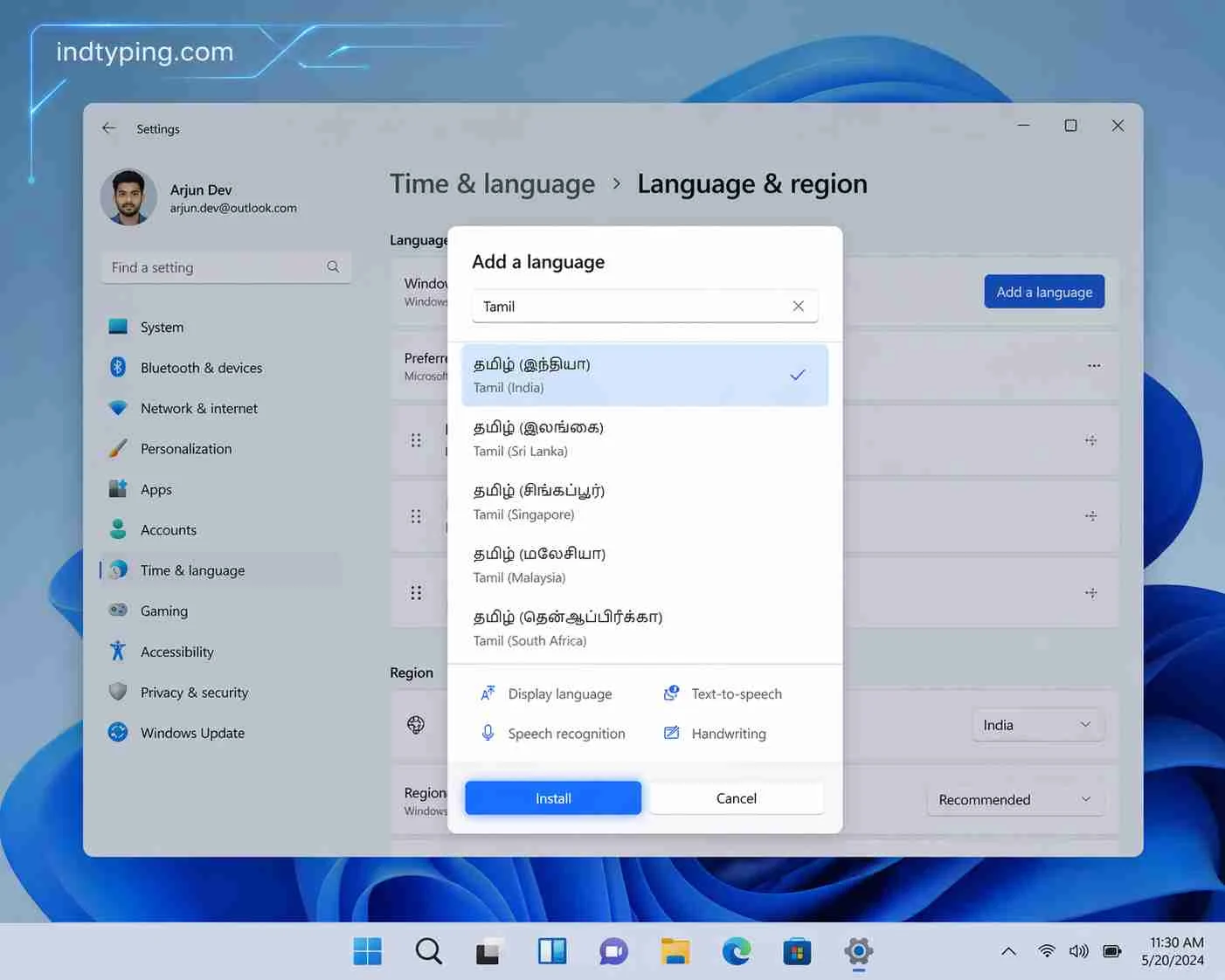Image resolution: width=1225 pixels, height=980 pixels.
Task: Open clock and date 11:30 AM
Action: [x=1173, y=951]
